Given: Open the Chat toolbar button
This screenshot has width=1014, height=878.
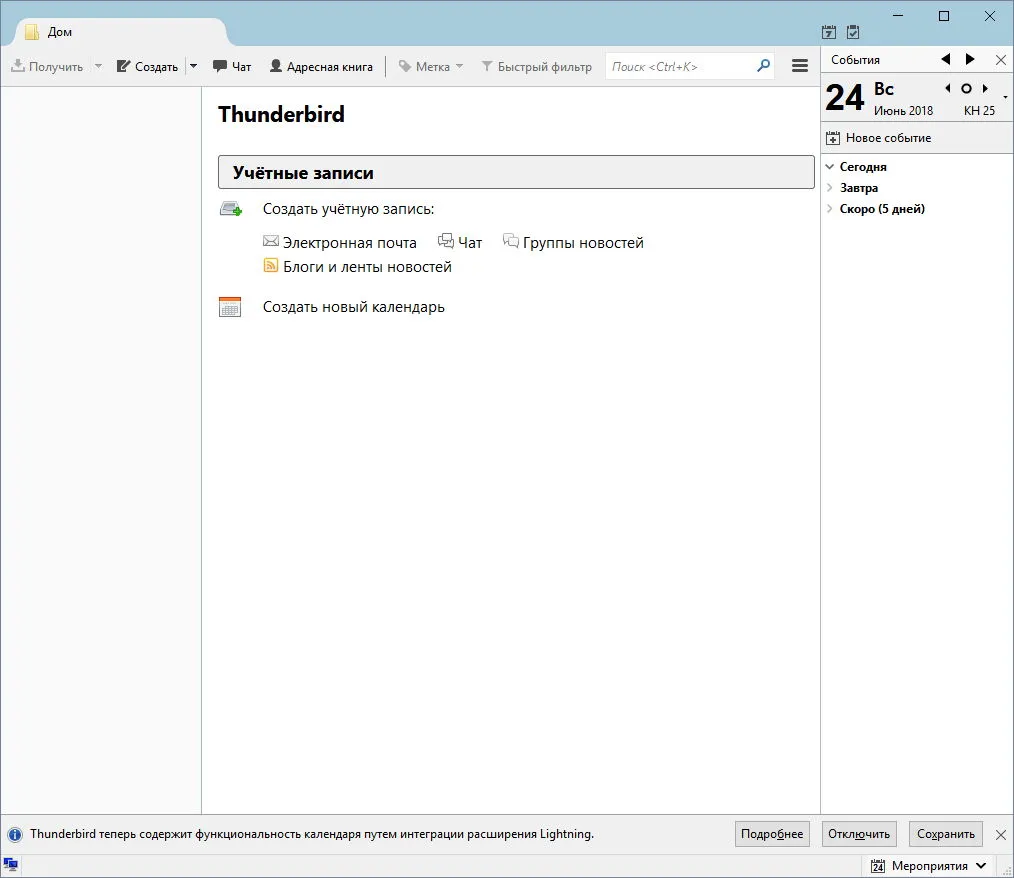Looking at the screenshot, I should click(x=232, y=67).
